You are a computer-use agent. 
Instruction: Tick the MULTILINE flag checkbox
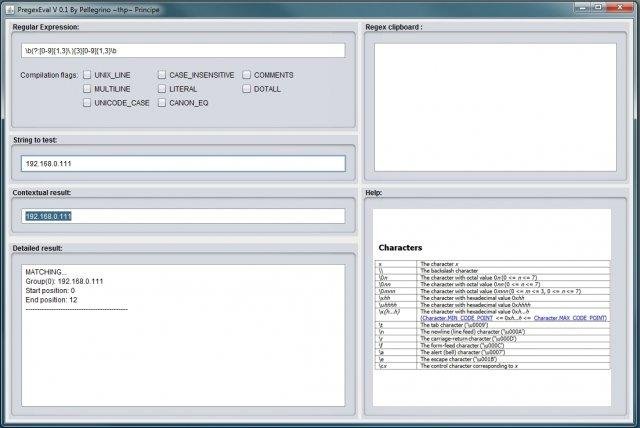point(87,89)
